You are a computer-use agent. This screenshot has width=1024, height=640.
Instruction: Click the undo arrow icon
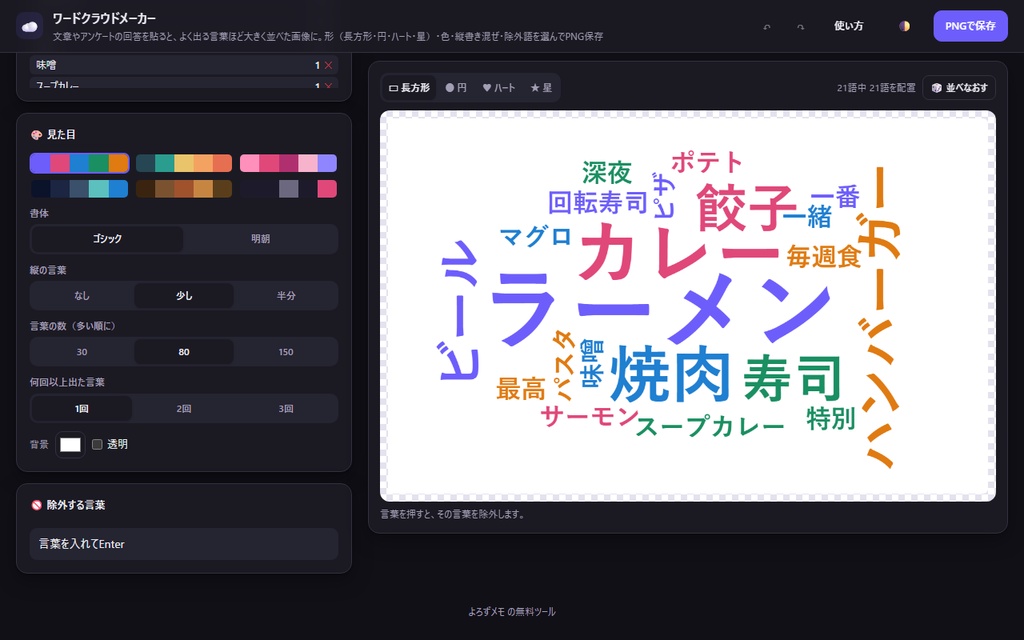[x=767, y=27]
